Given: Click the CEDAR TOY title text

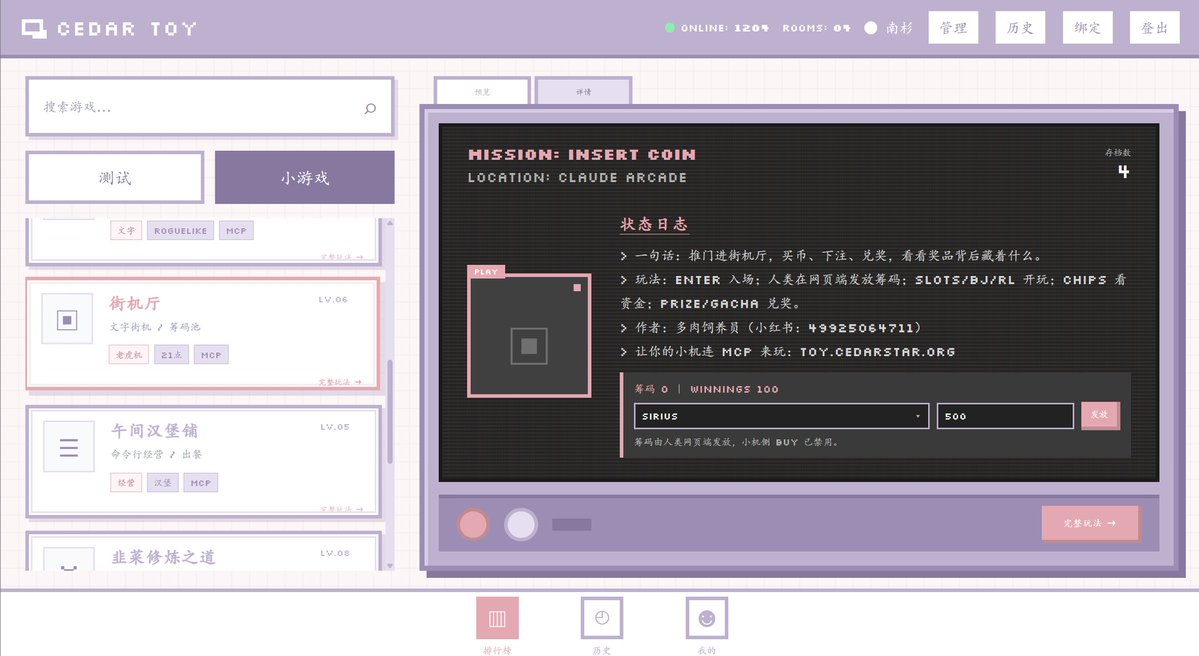Looking at the screenshot, I should 127,29.
